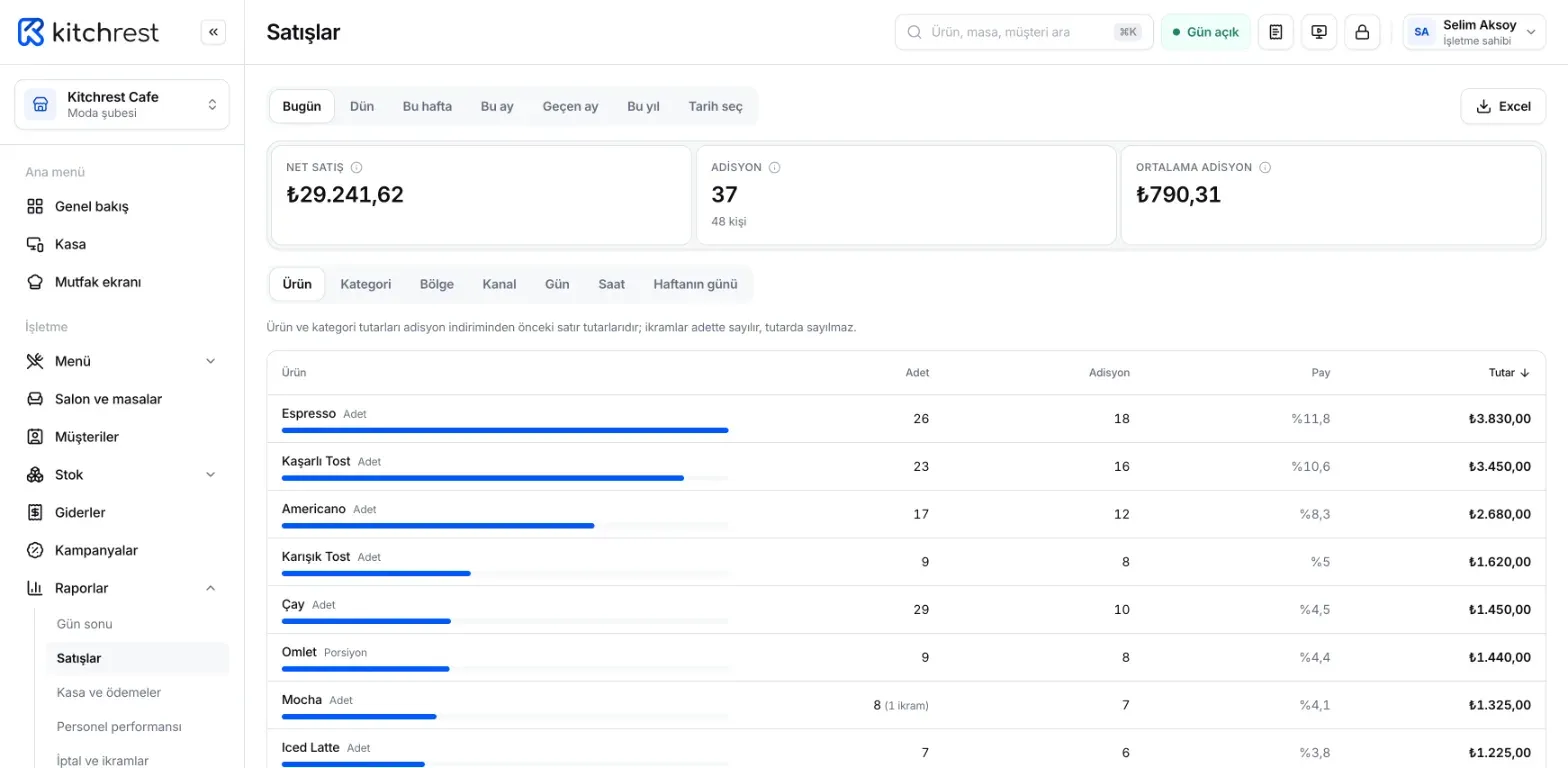
Task: Collapse the Raporlar sidebar section
Action: point(122,588)
